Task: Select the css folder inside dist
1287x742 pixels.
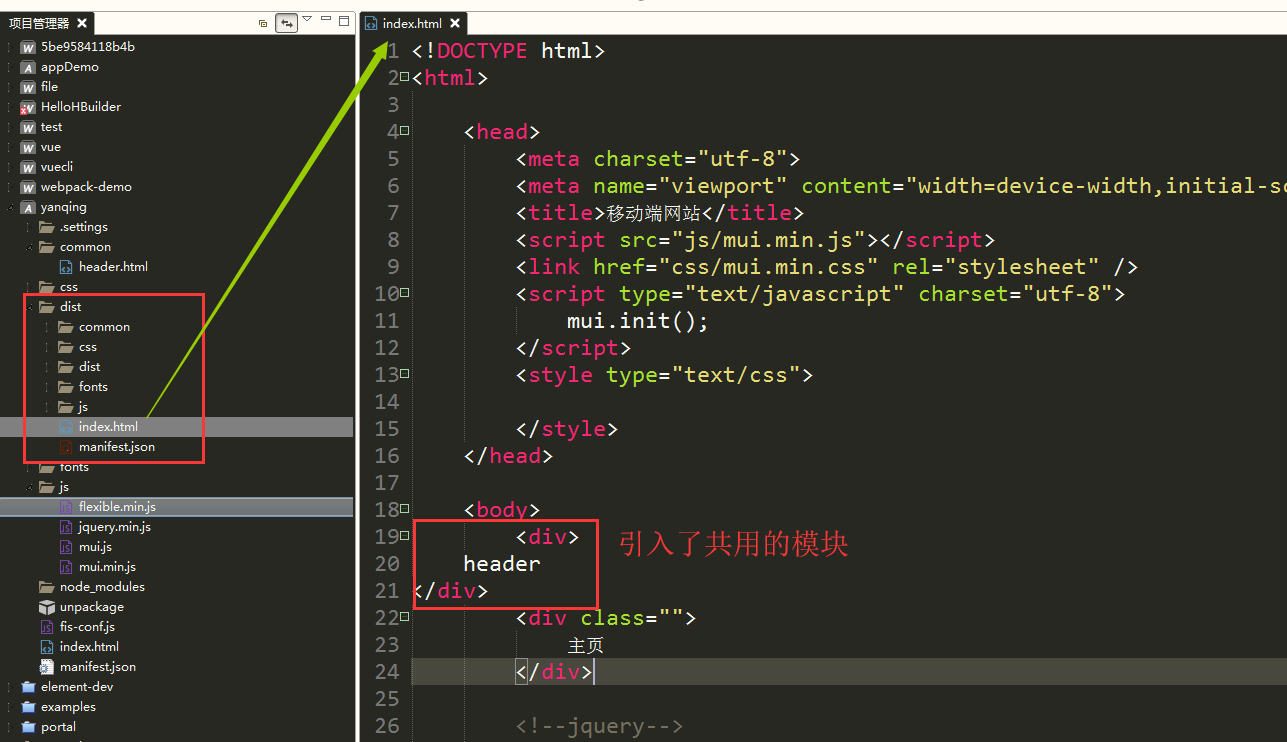Action: (x=88, y=347)
